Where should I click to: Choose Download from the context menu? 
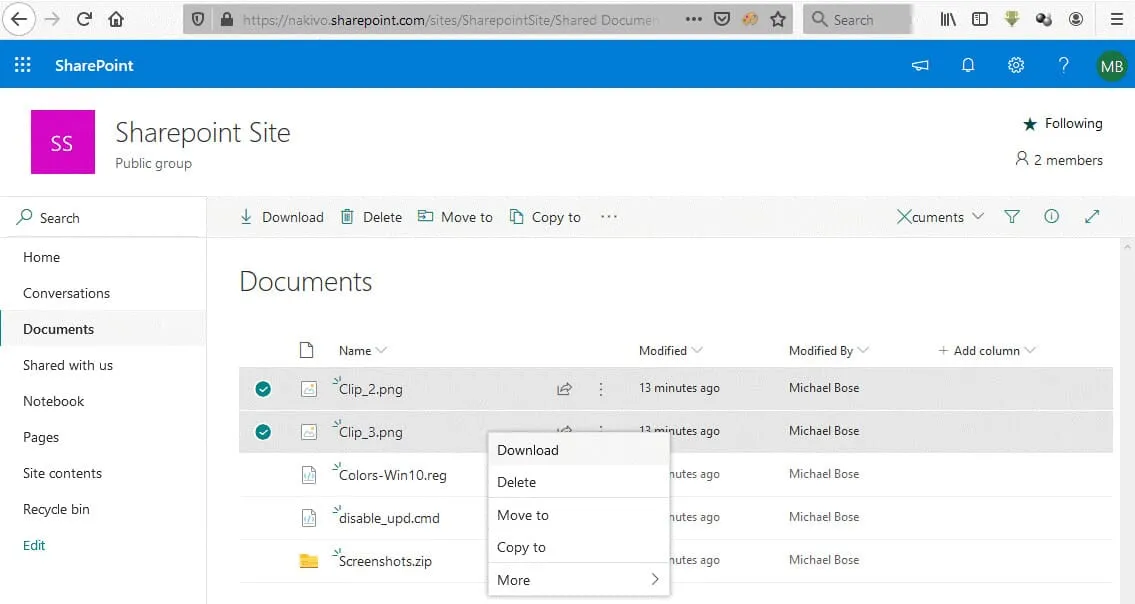pos(528,450)
